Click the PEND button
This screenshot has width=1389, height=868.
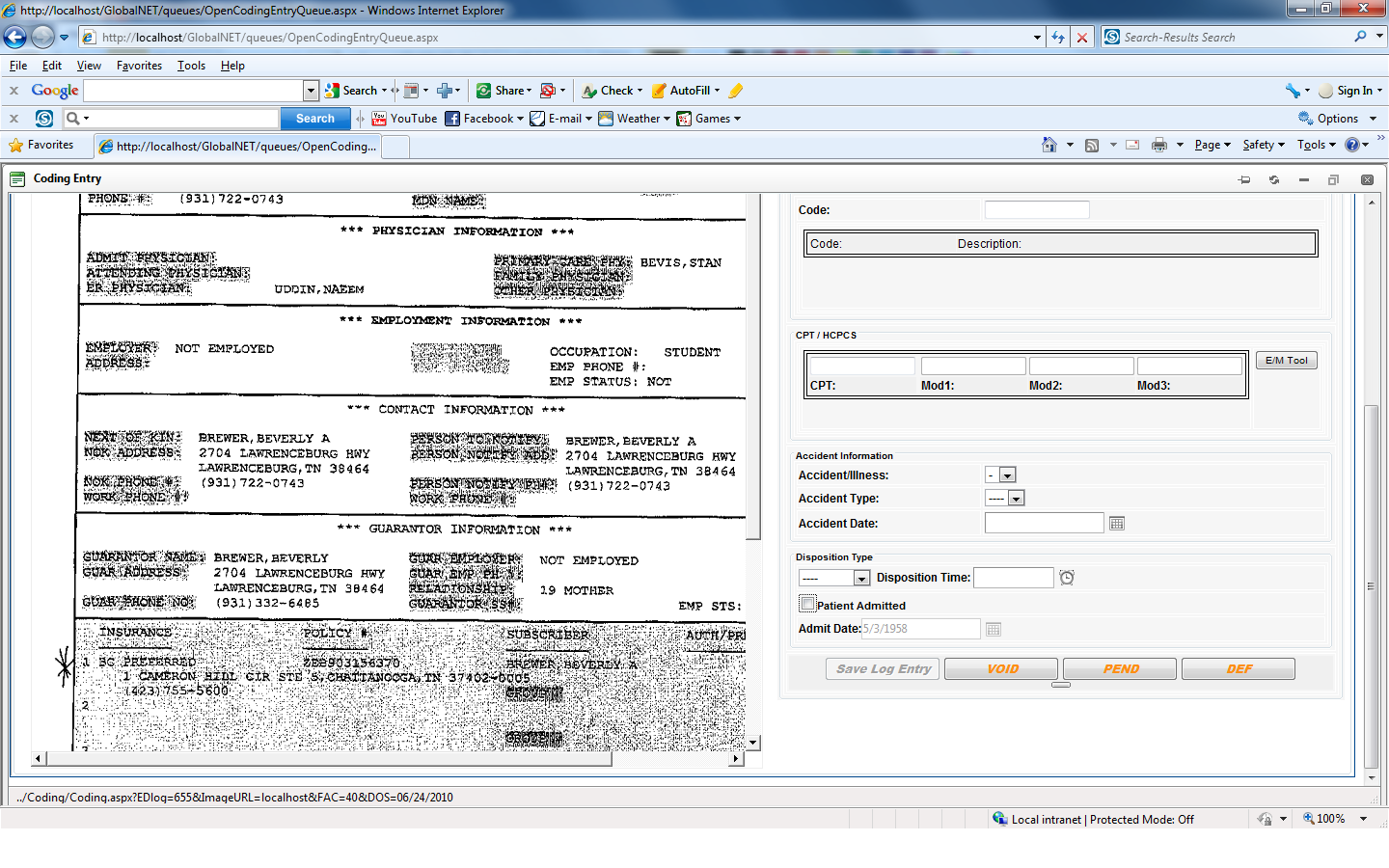(x=1120, y=669)
